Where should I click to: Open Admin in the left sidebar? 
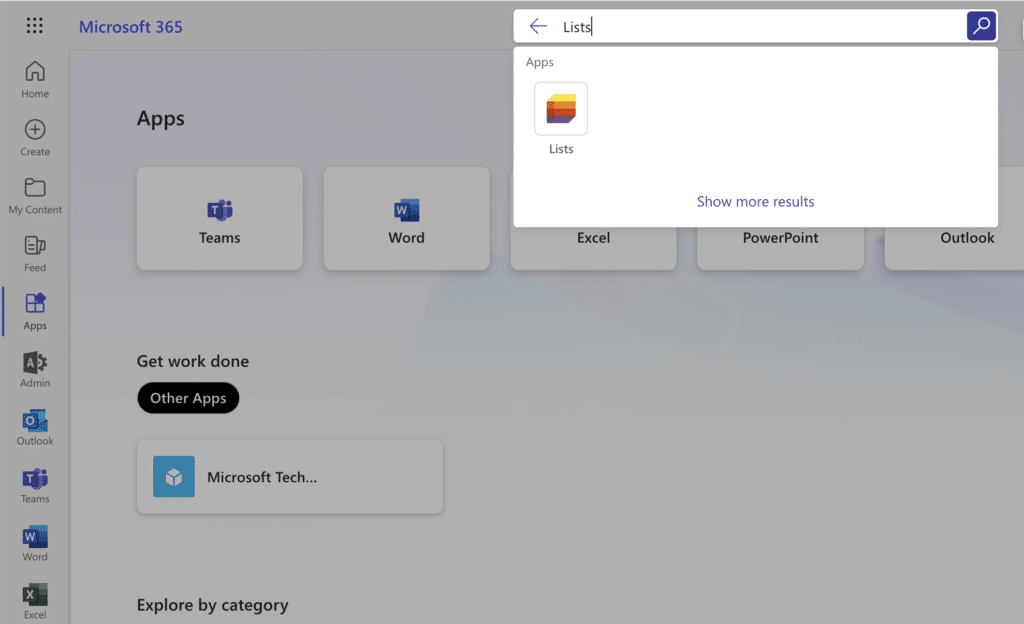click(35, 369)
